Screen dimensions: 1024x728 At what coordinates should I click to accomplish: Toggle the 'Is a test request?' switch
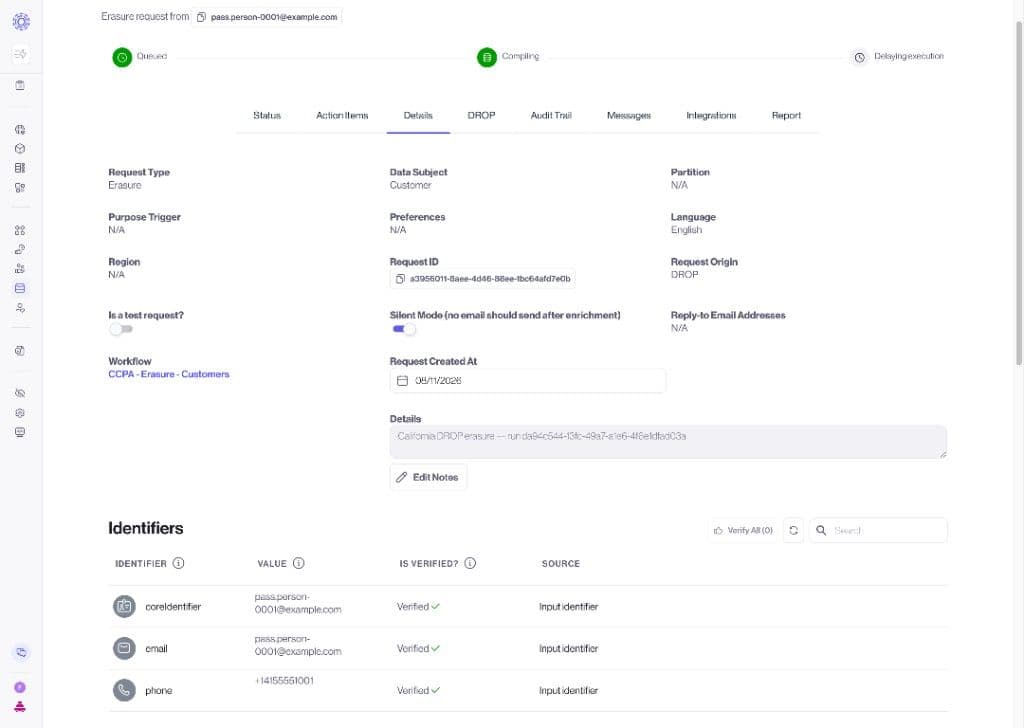click(121, 329)
